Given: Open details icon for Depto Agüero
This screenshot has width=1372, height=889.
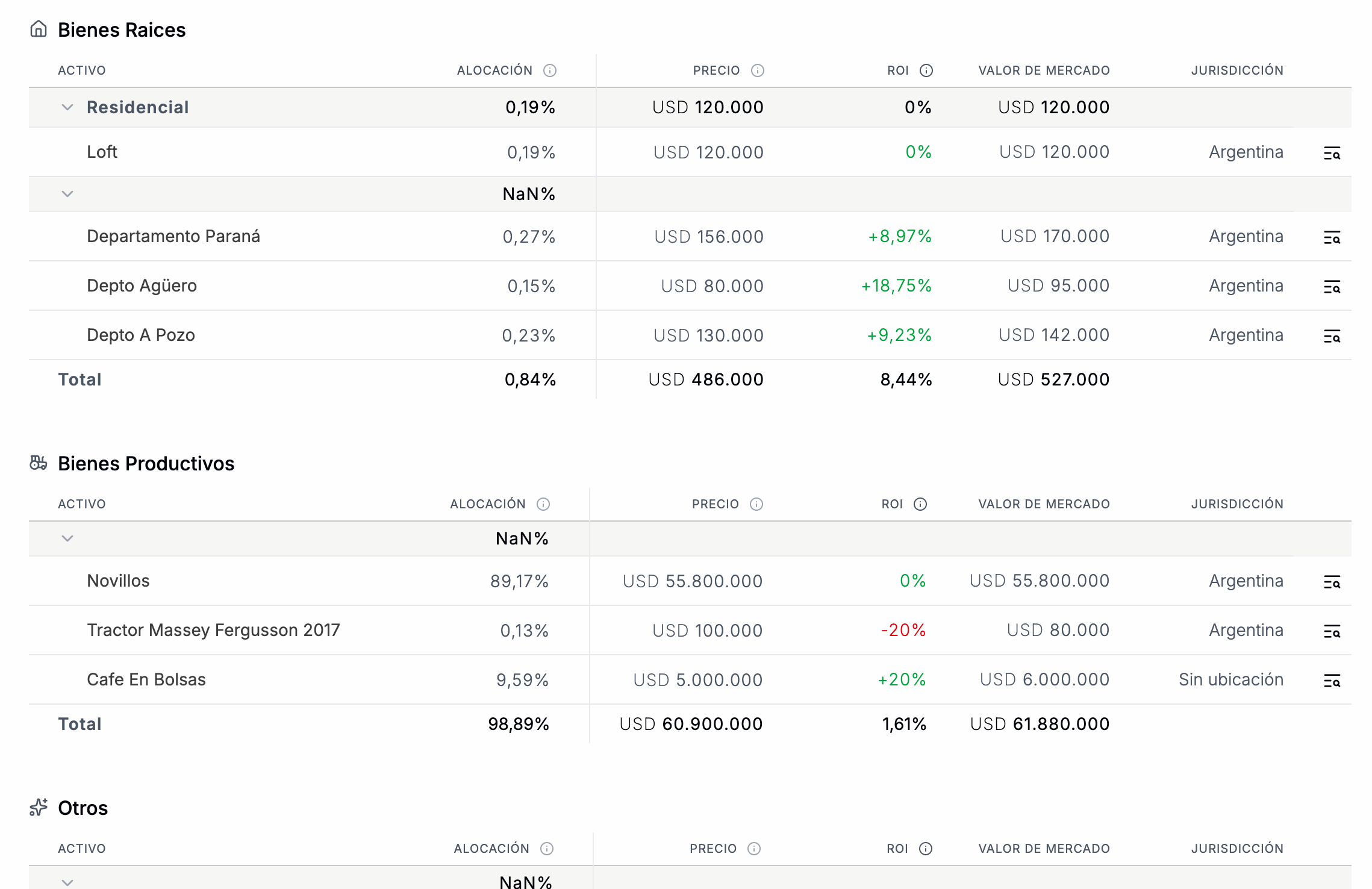Looking at the screenshot, I should tap(1332, 287).
